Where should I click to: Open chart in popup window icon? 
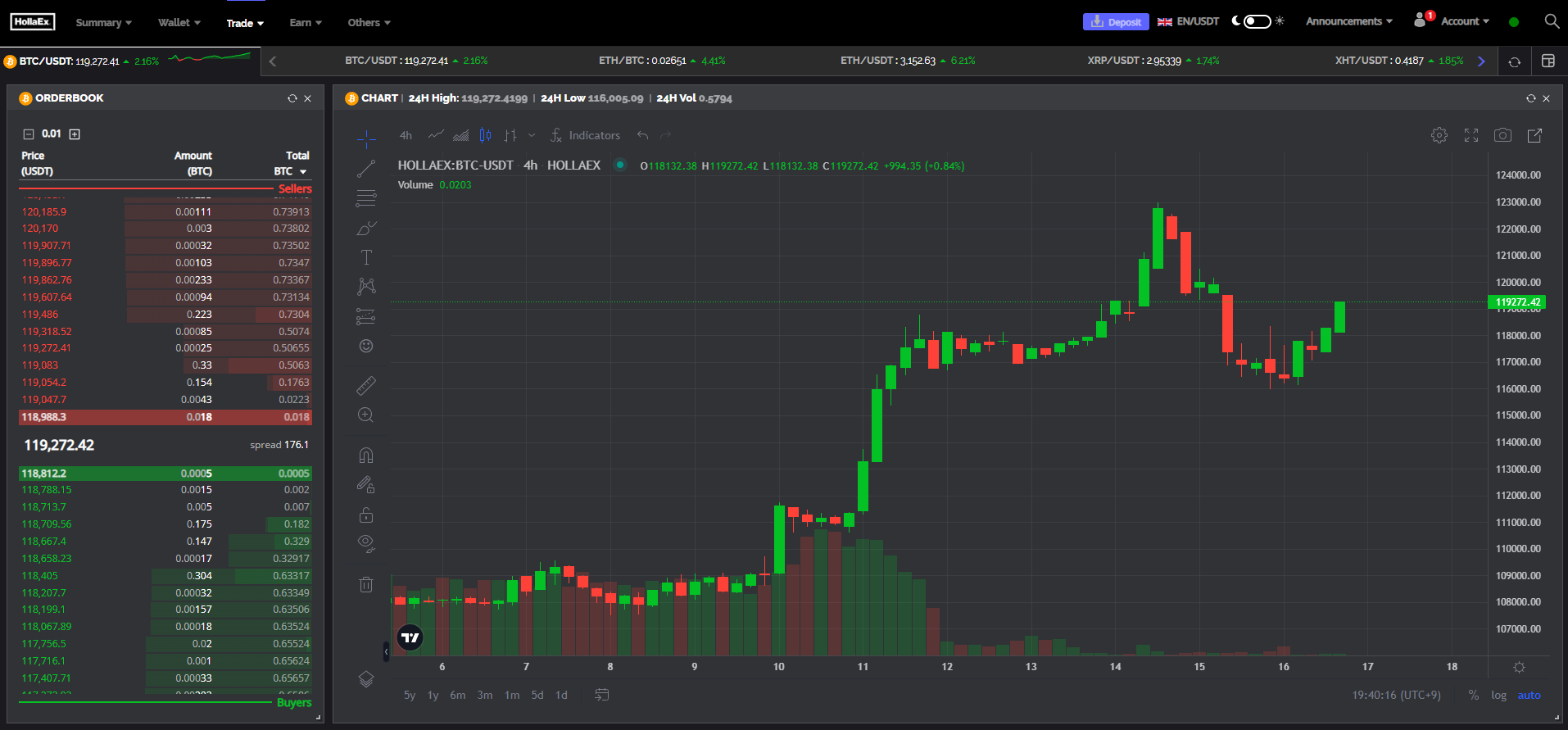pos(1534,135)
